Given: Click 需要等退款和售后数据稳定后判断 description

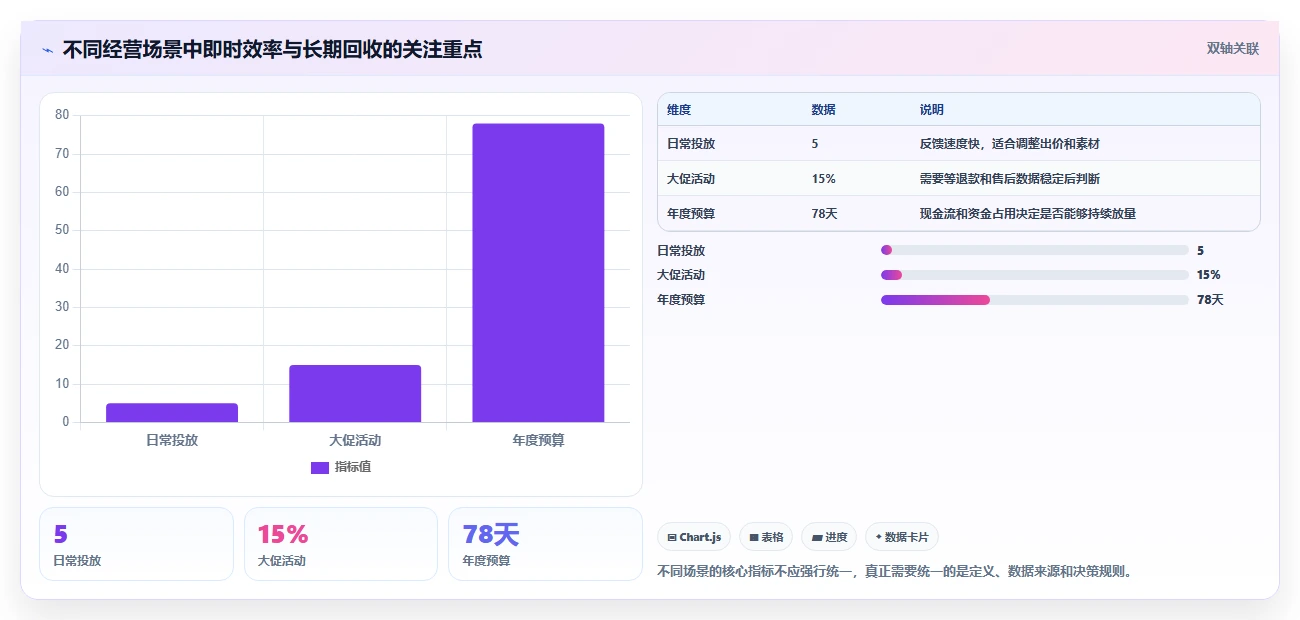Looking at the screenshot, I should click(1010, 179).
